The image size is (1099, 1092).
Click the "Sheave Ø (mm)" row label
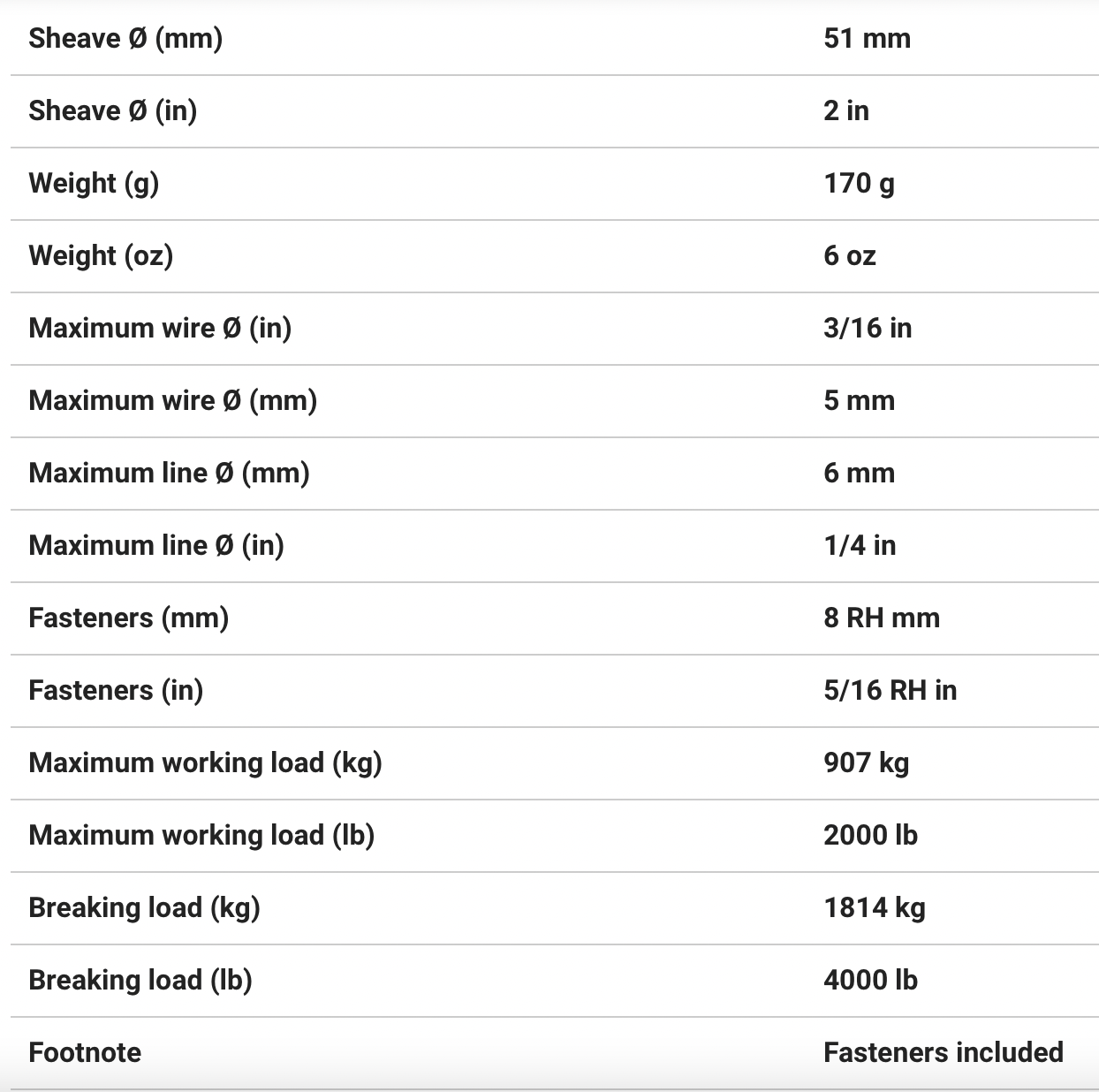(125, 38)
